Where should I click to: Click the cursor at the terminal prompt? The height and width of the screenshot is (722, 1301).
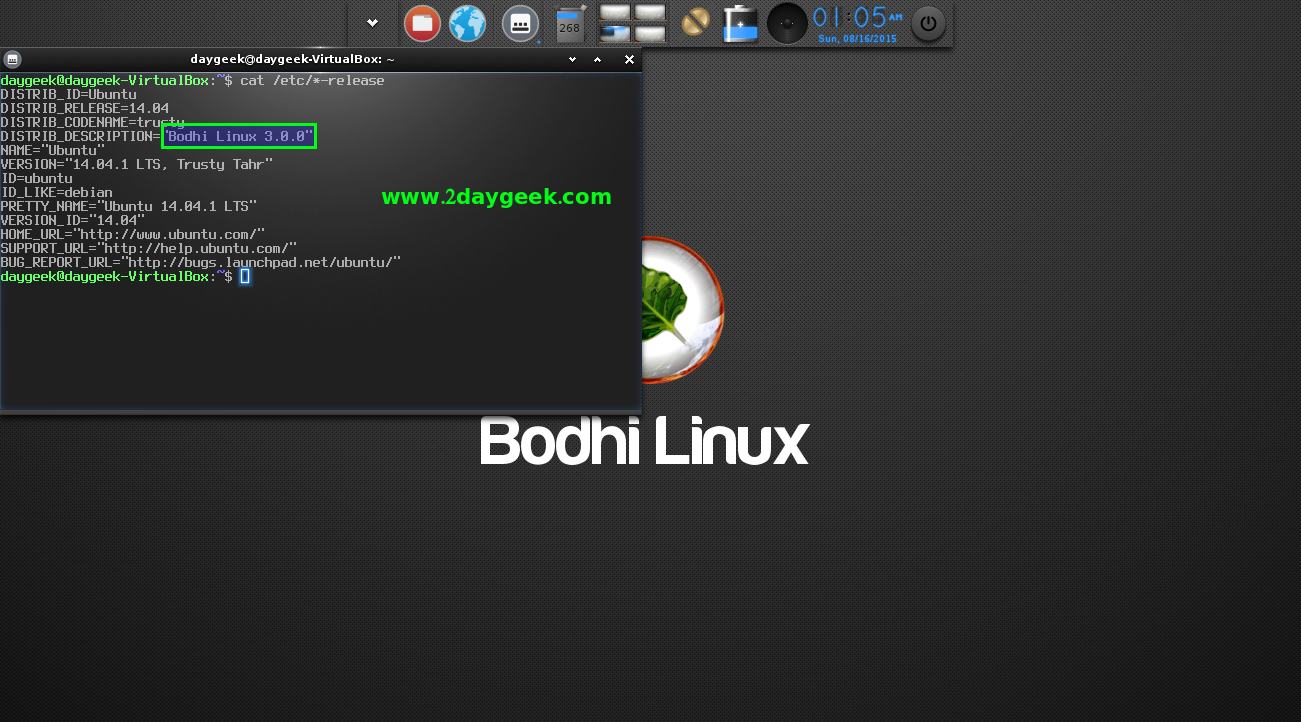coord(245,276)
